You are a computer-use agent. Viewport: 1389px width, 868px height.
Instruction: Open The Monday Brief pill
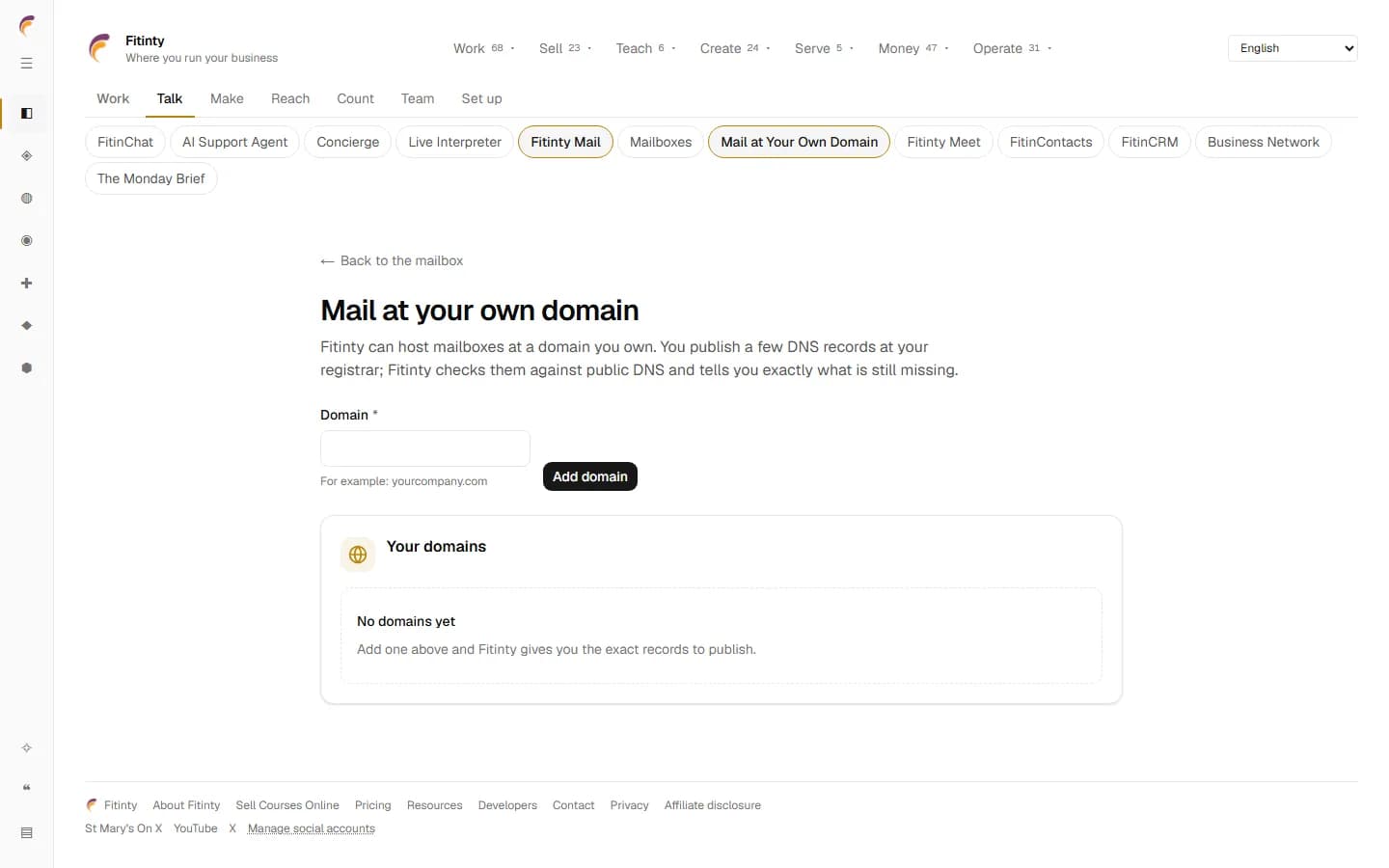[151, 178]
